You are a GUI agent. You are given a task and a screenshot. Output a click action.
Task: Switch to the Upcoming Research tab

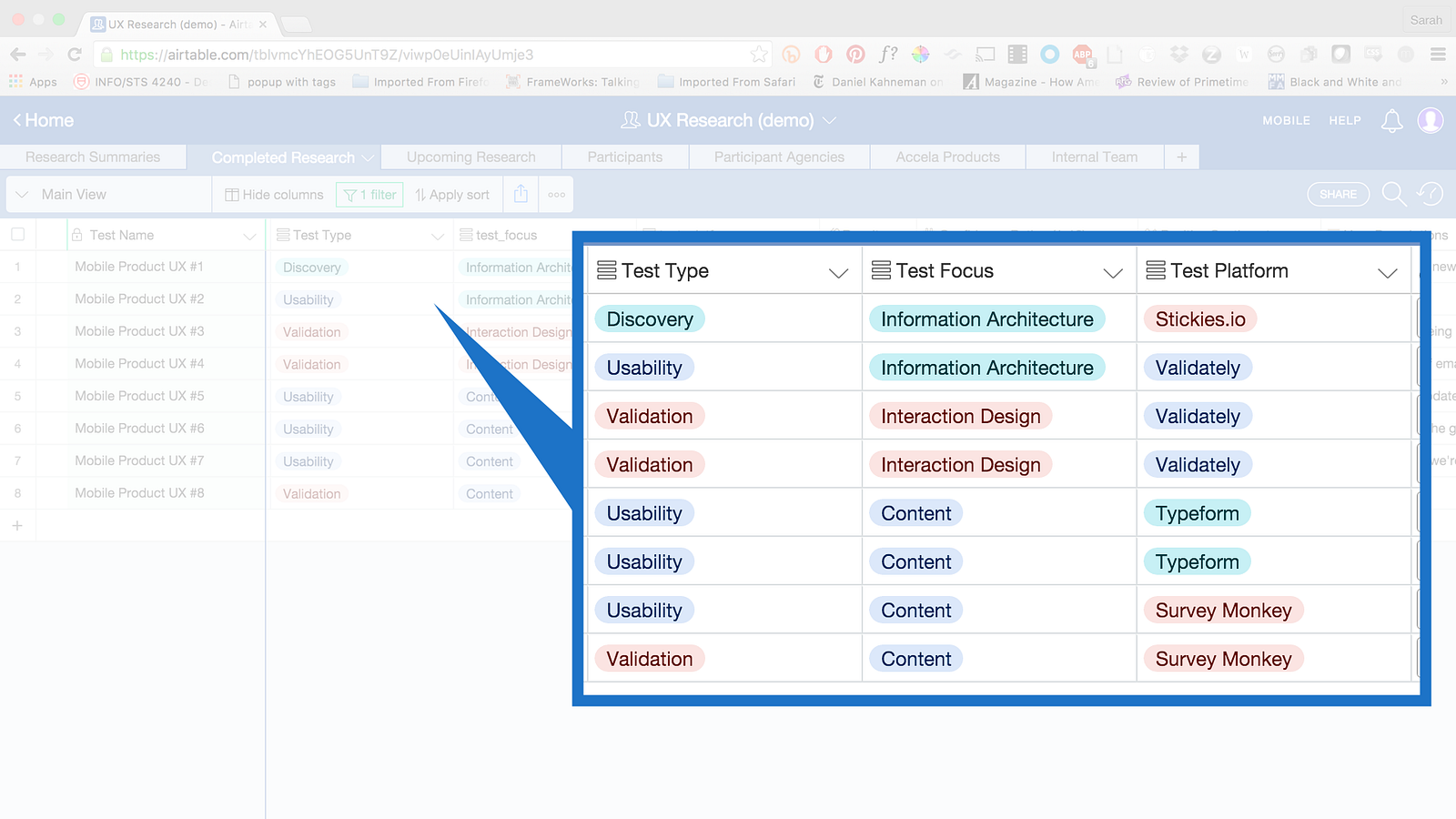471,157
